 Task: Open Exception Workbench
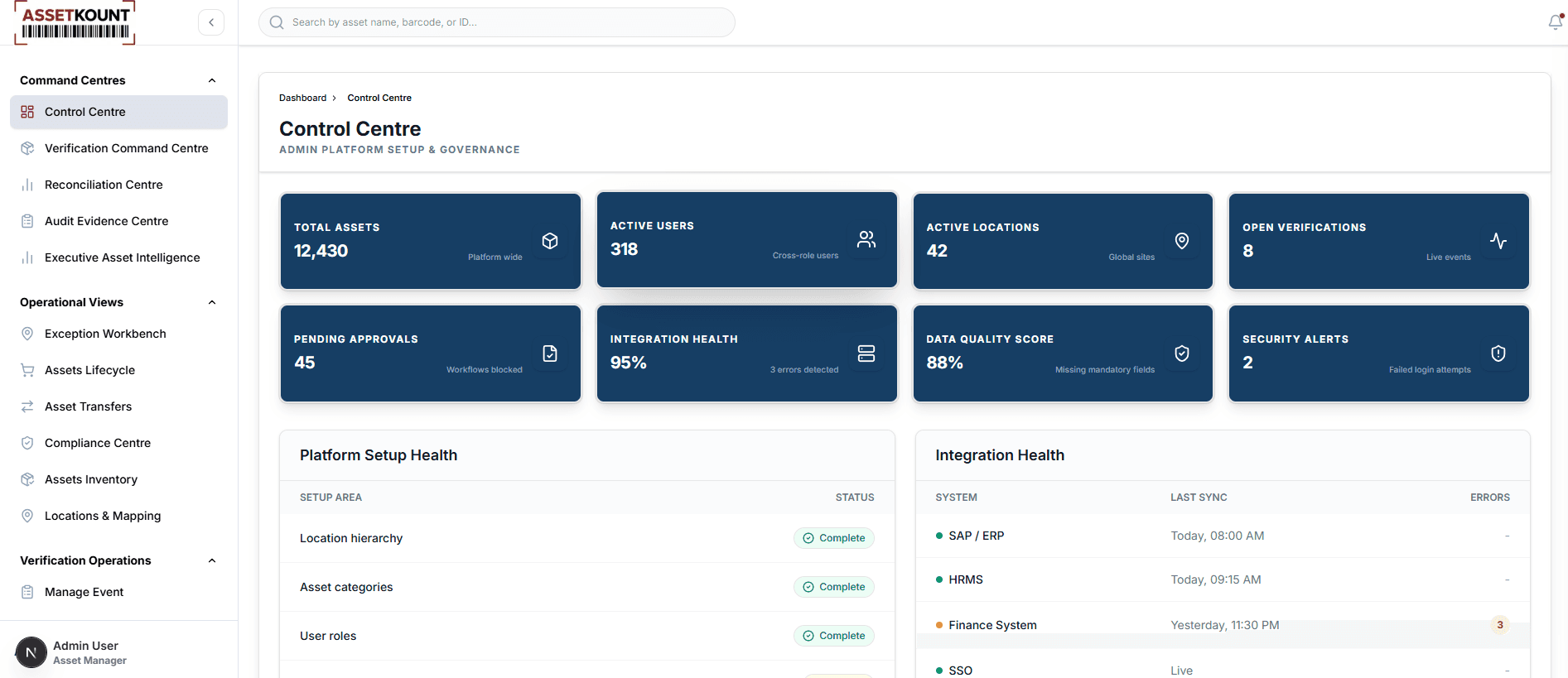(x=118, y=334)
